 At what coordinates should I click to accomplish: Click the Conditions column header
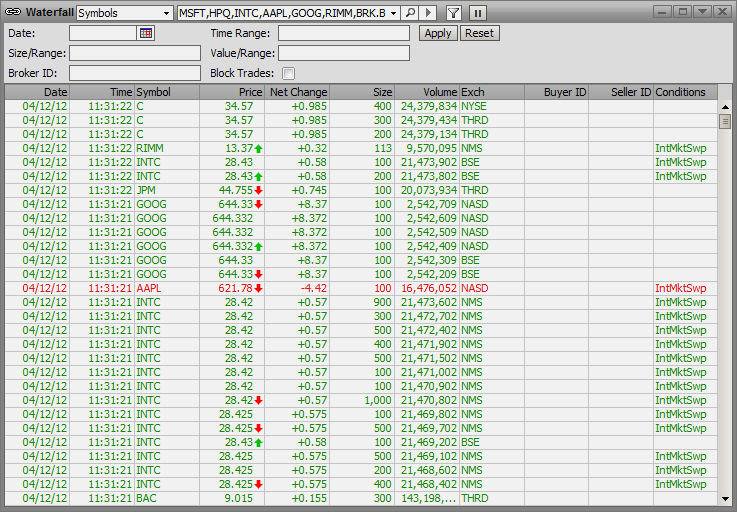(x=685, y=92)
